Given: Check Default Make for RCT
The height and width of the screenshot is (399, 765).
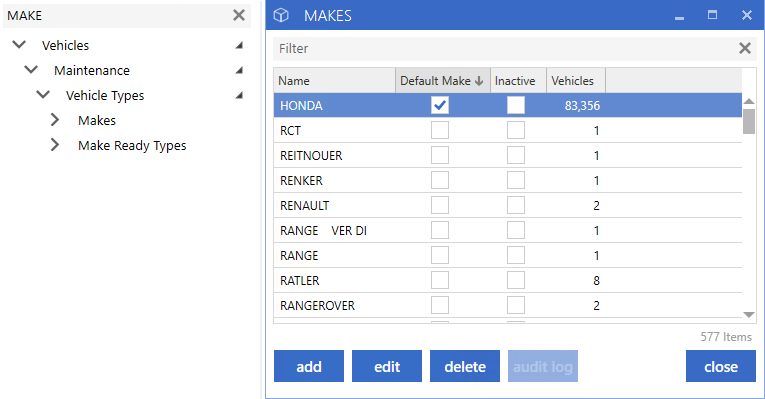Looking at the screenshot, I should 440,130.
